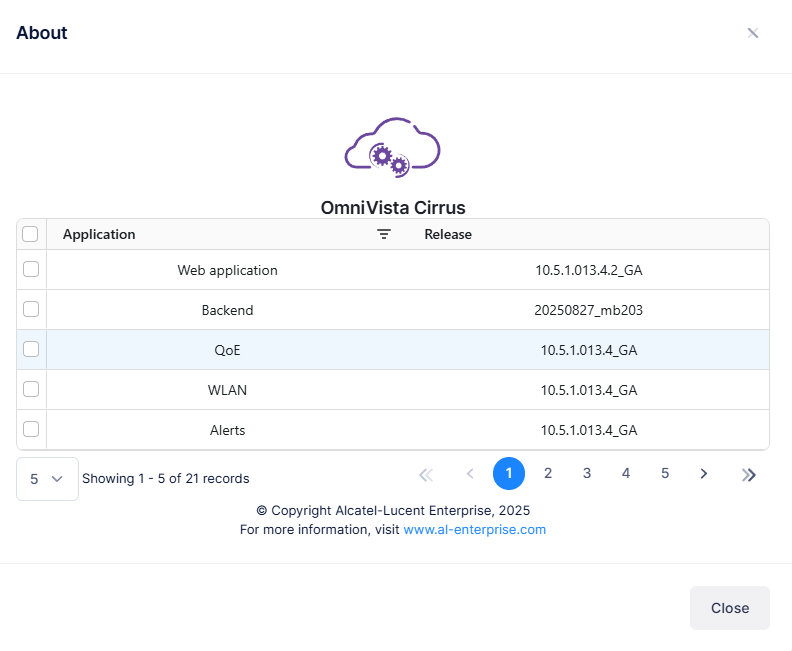Check the Web application row checkbox
The height and width of the screenshot is (651, 792).
[31, 269]
